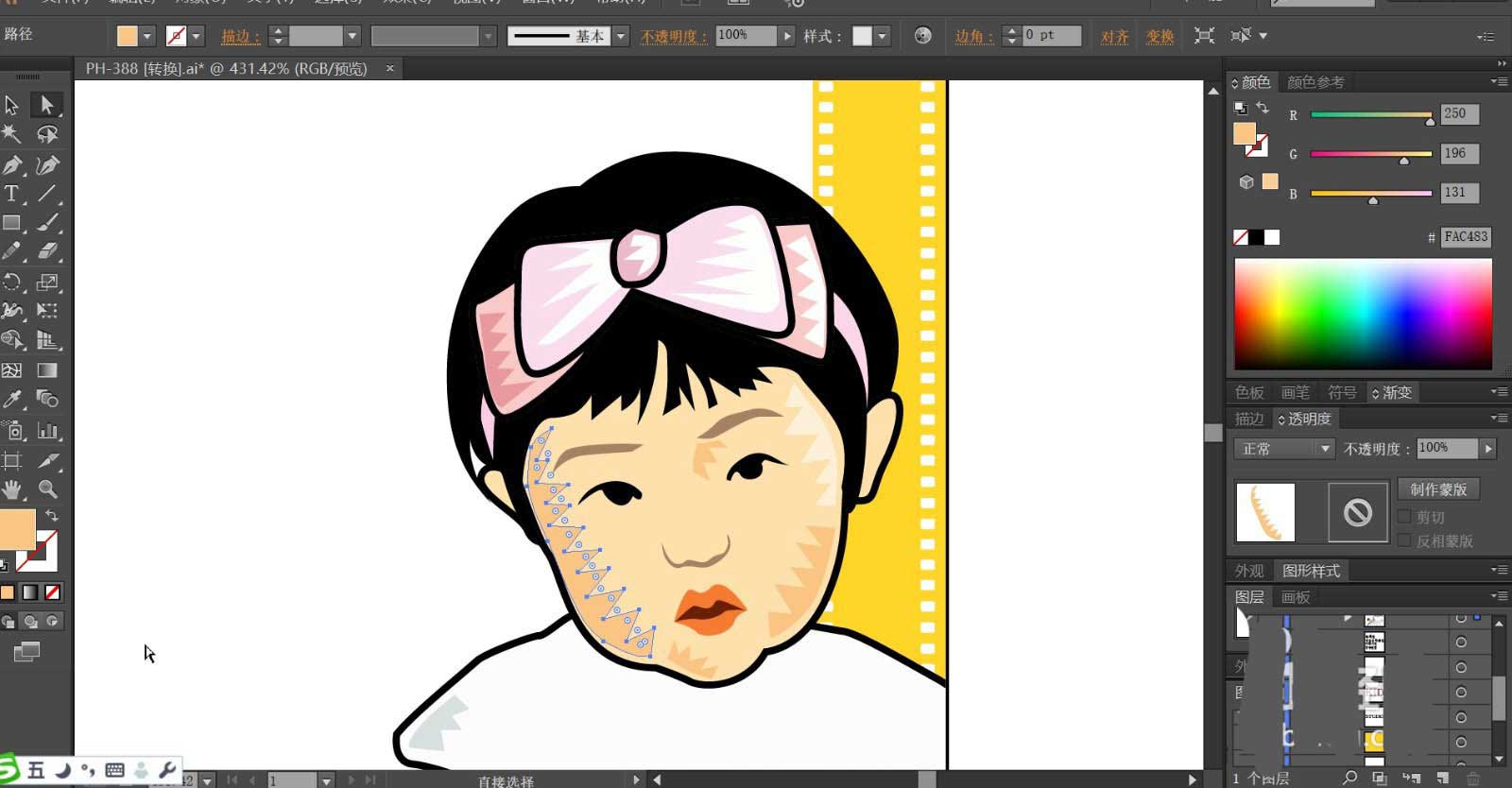Switch to 画笔 (Brushes) tab

point(1296,392)
